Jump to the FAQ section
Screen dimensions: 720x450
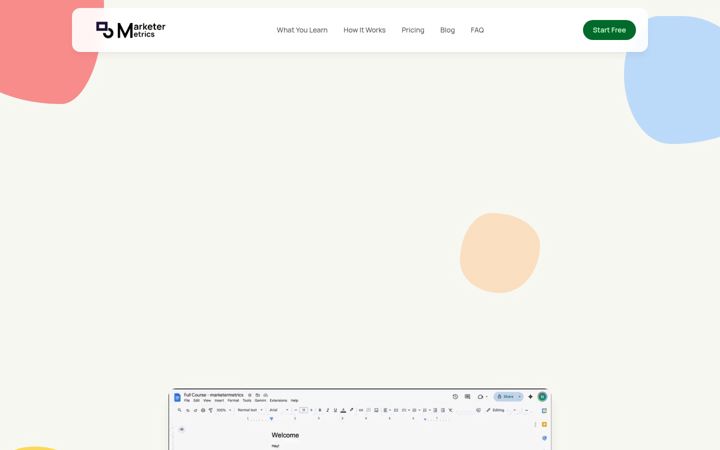(x=477, y=30)
